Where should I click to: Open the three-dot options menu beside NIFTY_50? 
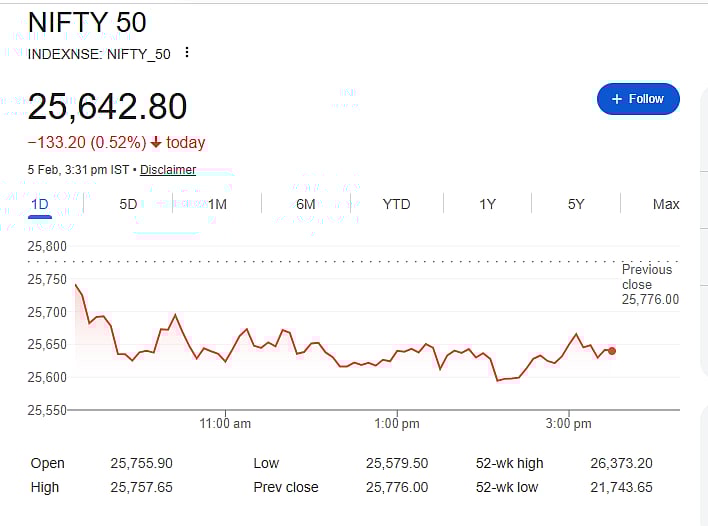[x=187, y=53]
